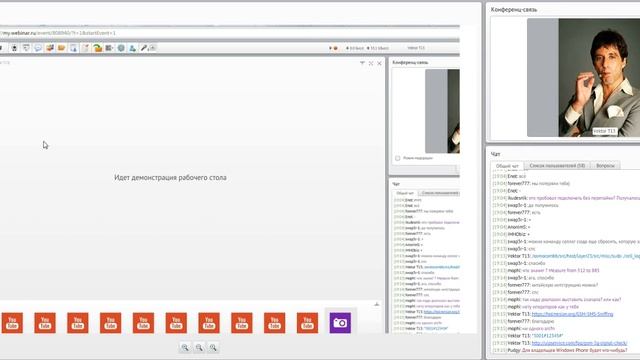Click the round globe-like toolbar icon

(x=121, y=48)
